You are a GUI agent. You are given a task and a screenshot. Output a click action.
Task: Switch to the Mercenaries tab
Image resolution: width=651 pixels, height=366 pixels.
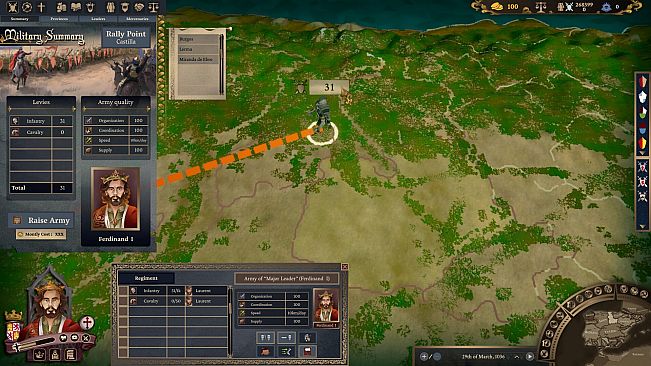click(137, 19)
